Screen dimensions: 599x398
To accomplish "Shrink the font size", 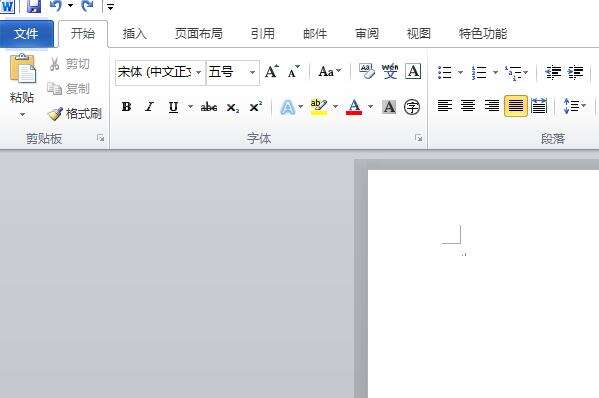I will coord(294,71).
